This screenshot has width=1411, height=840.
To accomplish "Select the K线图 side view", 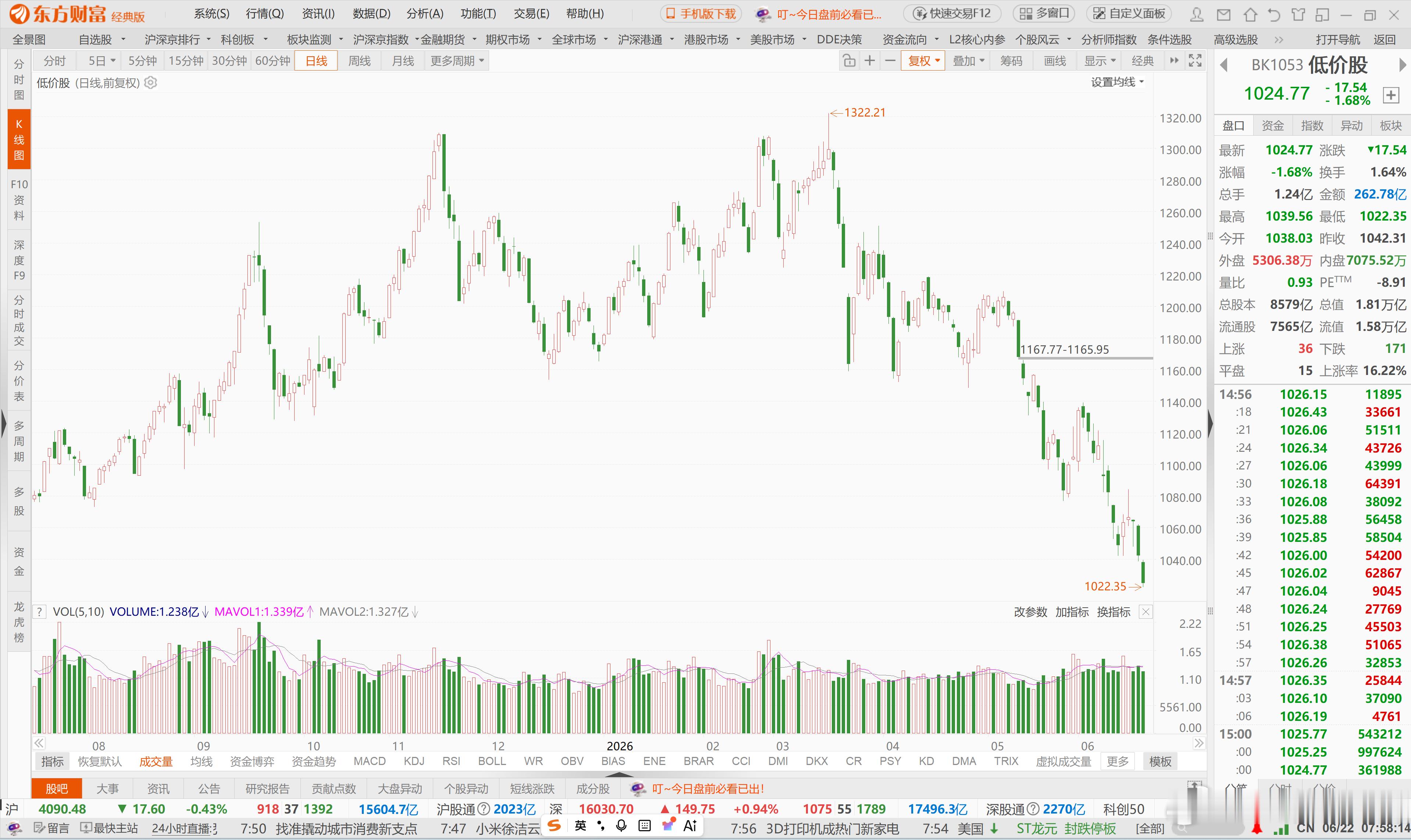I will tap(19, 139).
